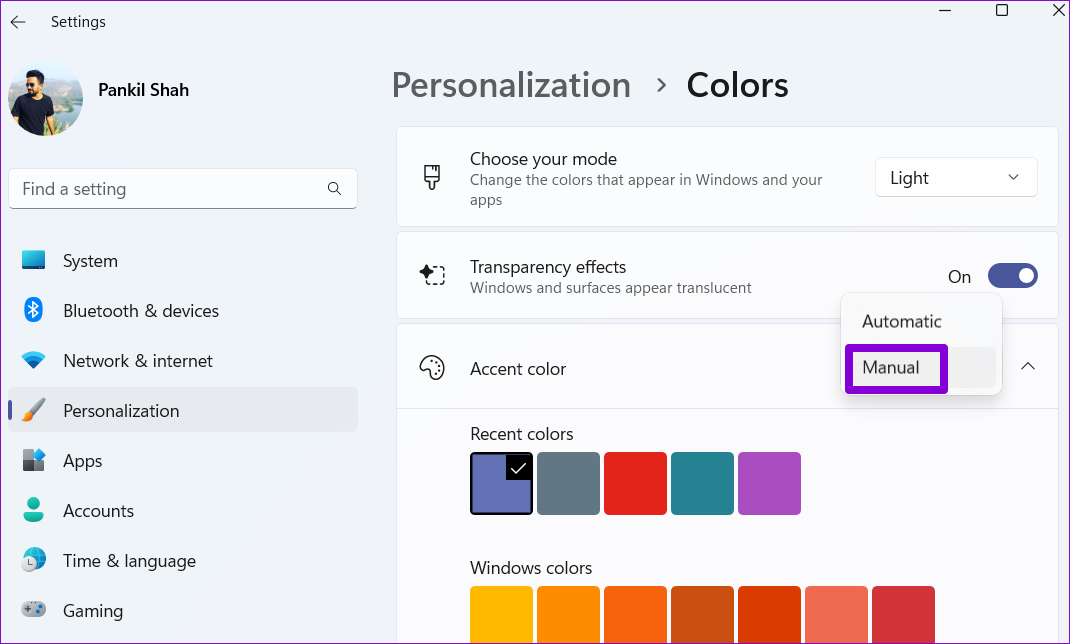Open System category
Screen dimensions: 1070x644
pyautogui.click(x=183, y=261)
